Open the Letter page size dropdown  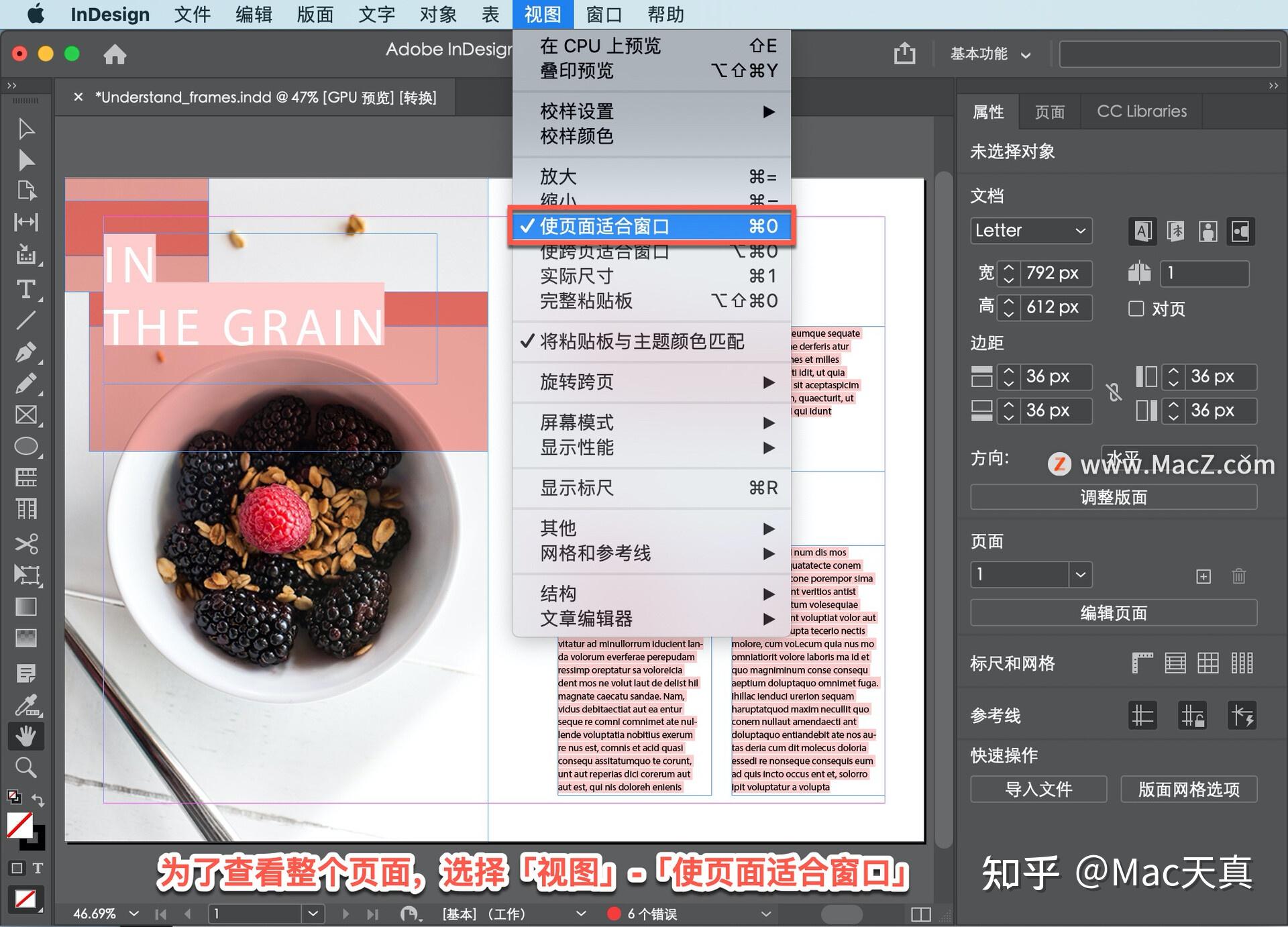tap(1030, 231)
